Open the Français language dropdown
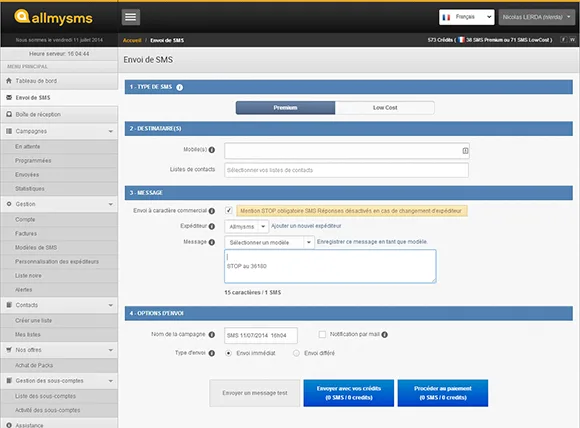Screen dimensions: 580x428 coord(466,17)
